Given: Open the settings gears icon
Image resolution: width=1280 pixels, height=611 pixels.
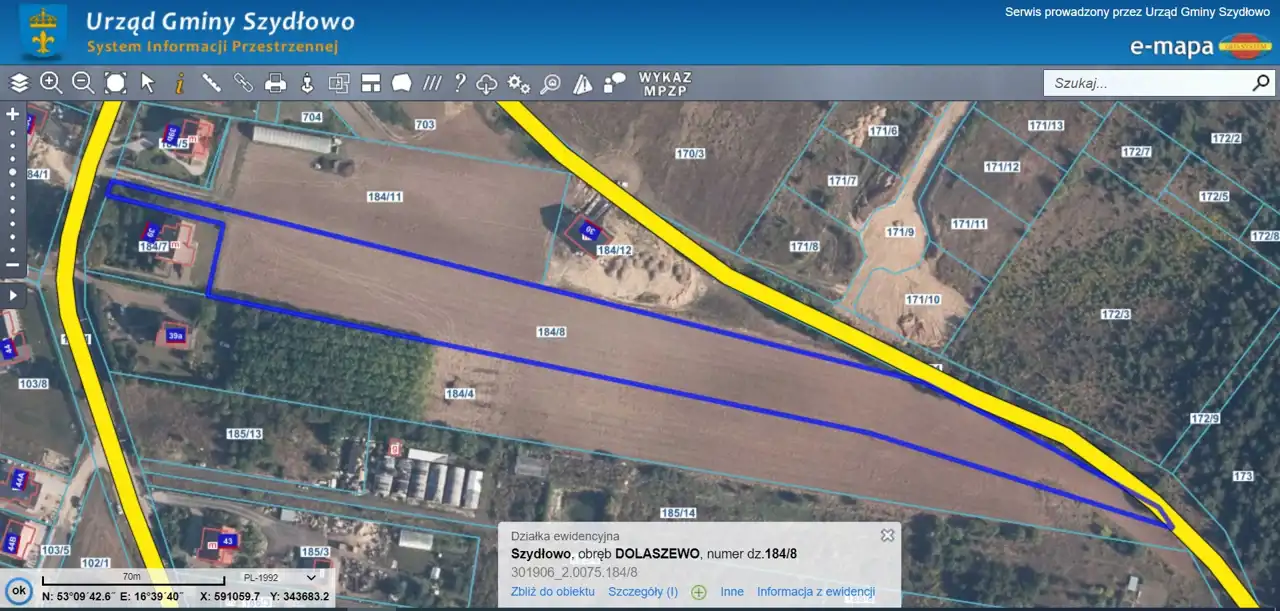Looking at the screenshot, I should pos(518,83).
